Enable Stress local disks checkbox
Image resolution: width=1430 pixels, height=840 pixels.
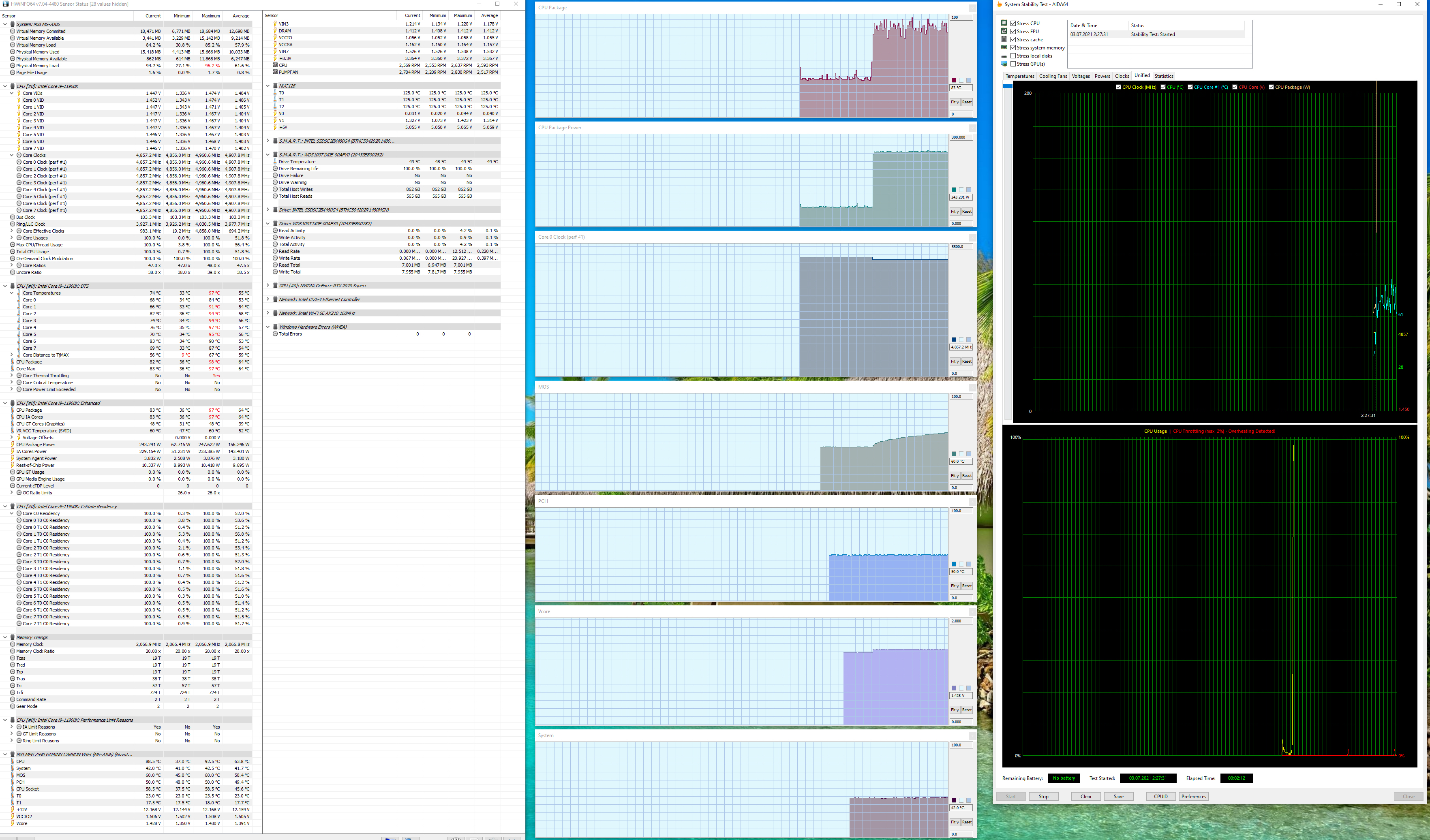[x=1013, y=56]
